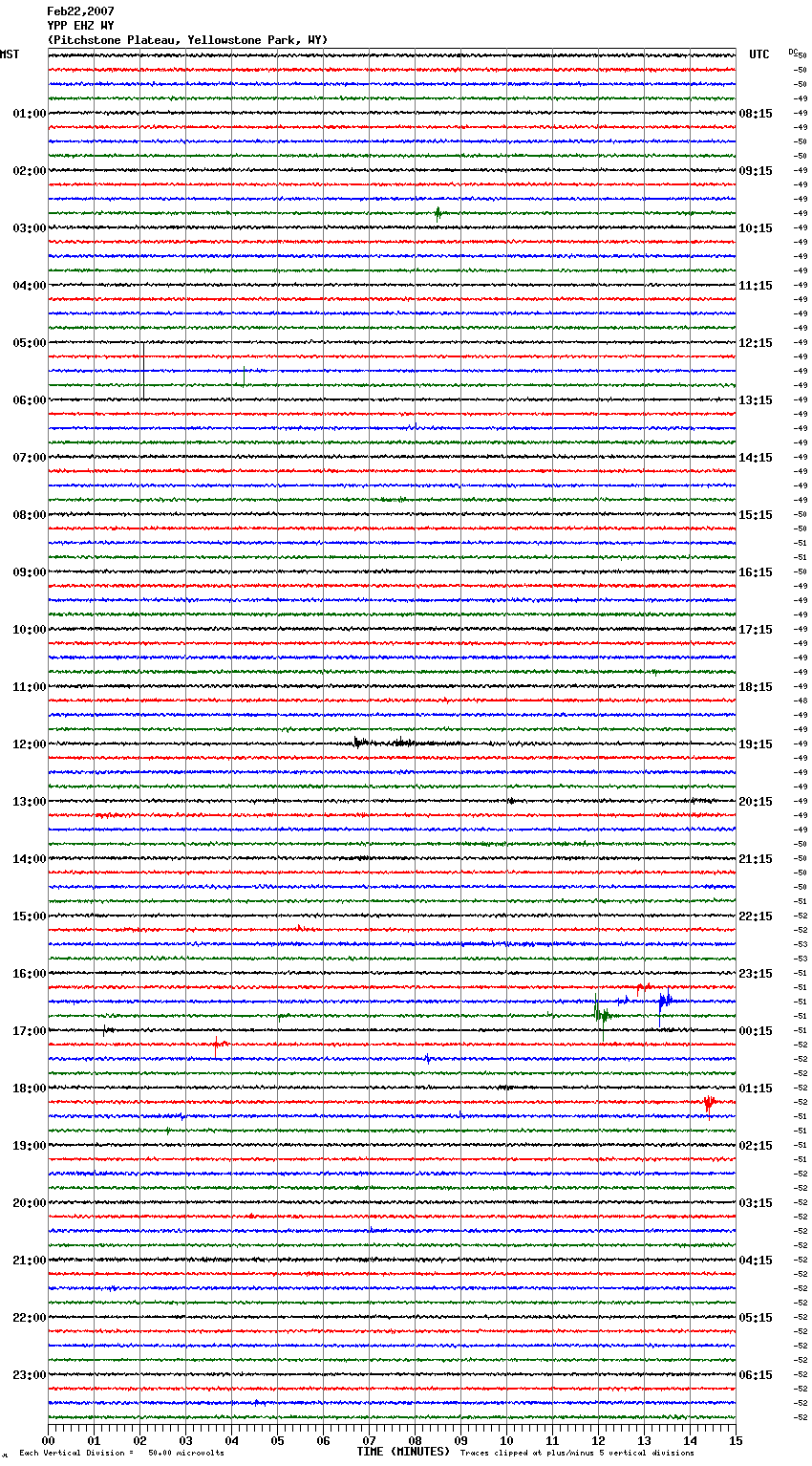Click minute 03 on the bottom time axis

(x=185, y=1439)
